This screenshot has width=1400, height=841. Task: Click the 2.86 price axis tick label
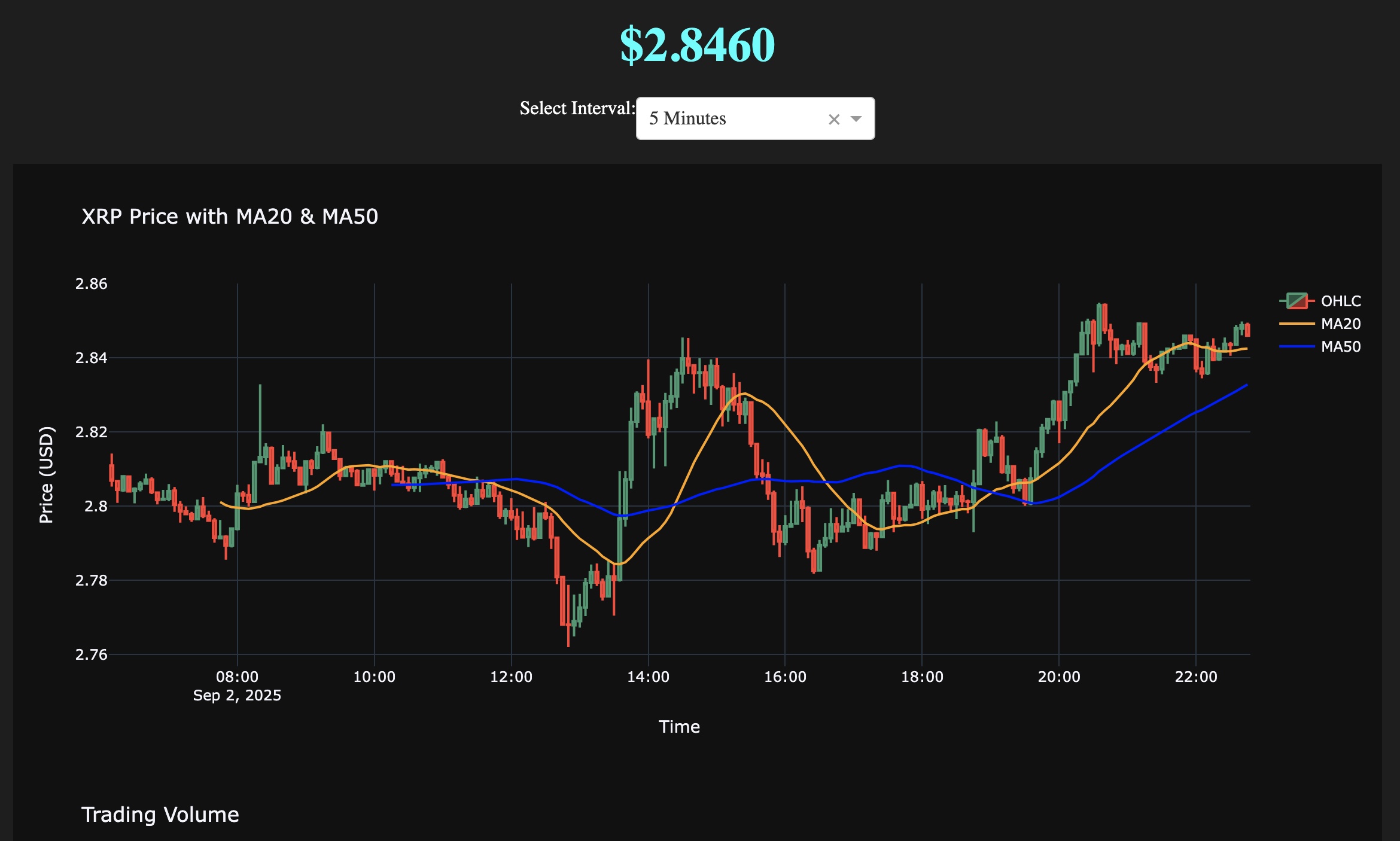point(92,284)
